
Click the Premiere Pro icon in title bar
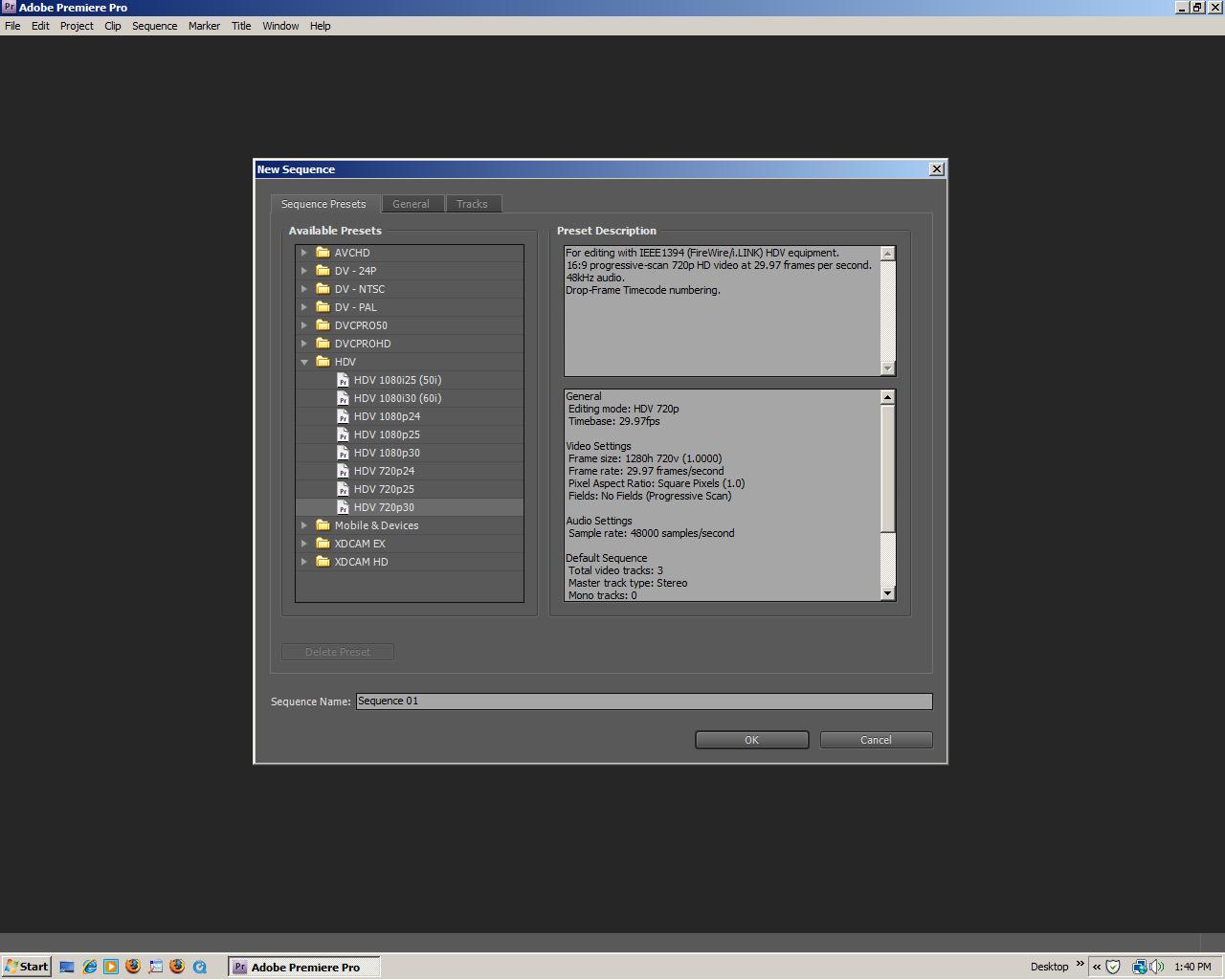[x=9, y=7]
